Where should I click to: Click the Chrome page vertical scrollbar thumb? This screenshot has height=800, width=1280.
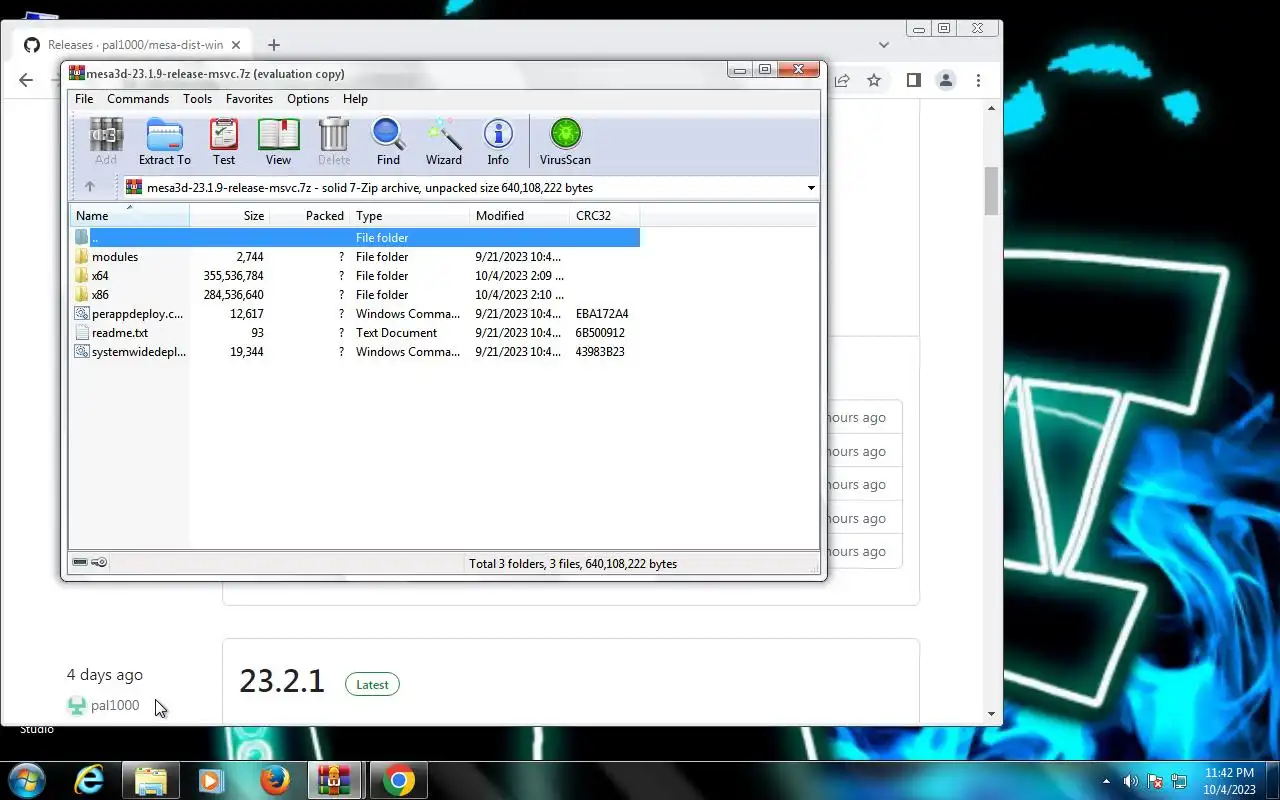click(x=992, y=190)
